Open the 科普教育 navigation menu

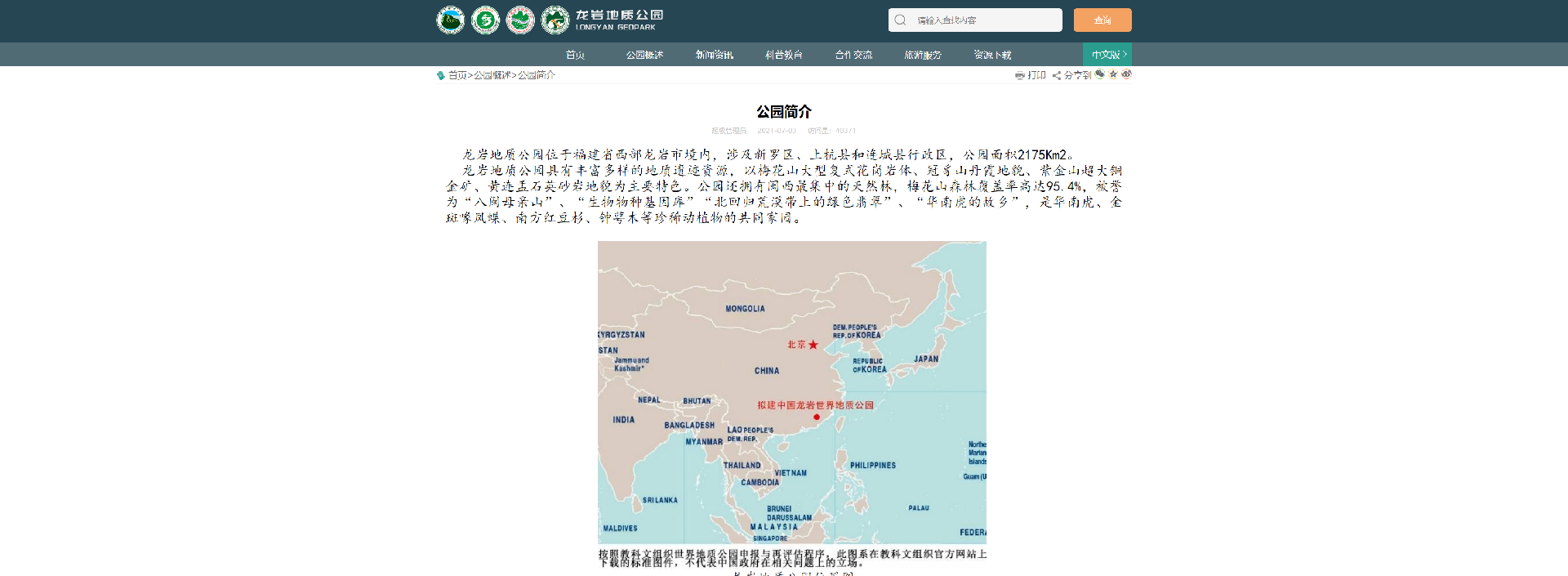click(784, 55)
